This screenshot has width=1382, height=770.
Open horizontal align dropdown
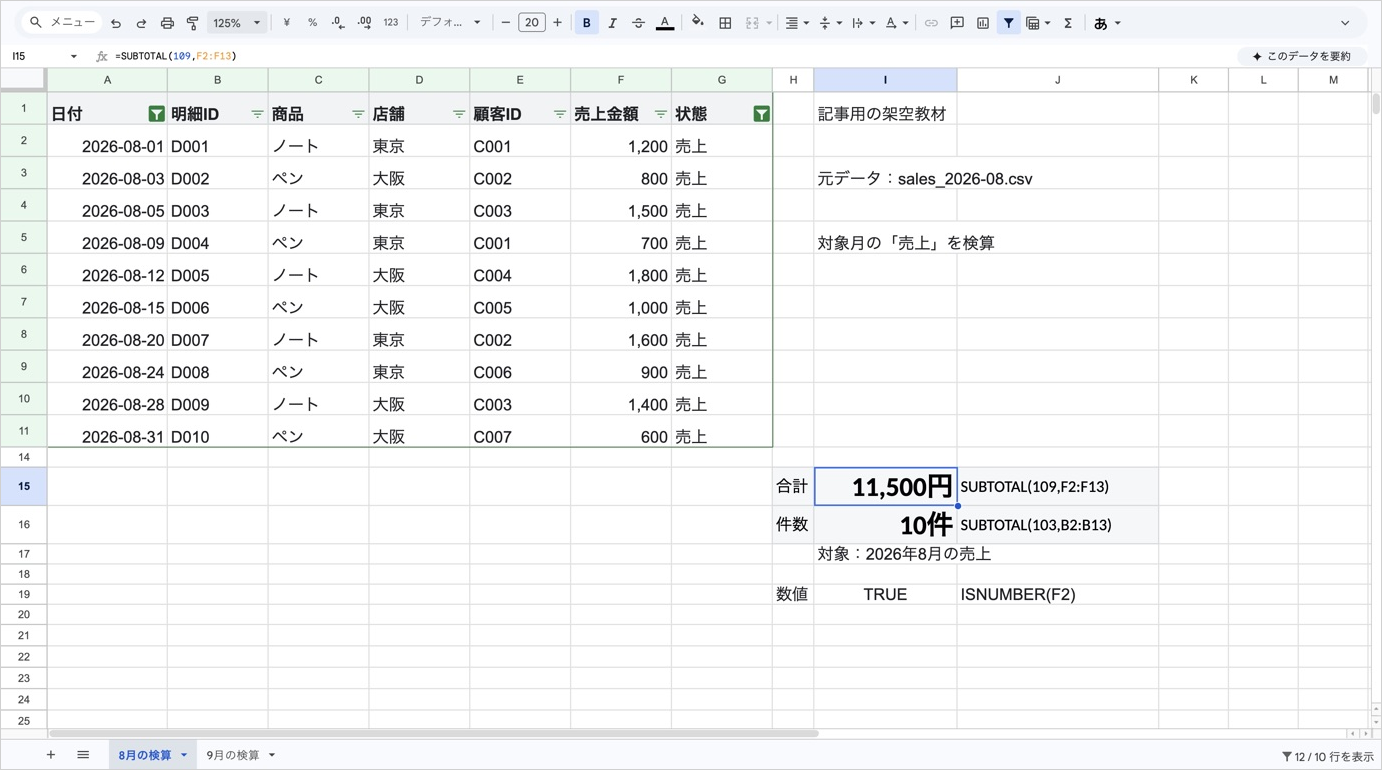coord(797,23)
